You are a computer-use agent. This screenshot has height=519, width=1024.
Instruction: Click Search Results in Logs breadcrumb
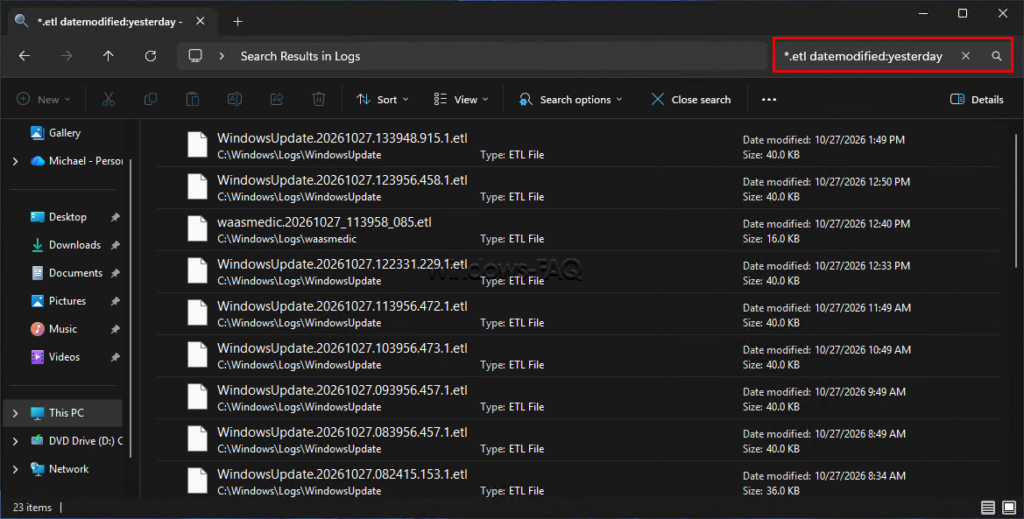click(x=300, y=56)
